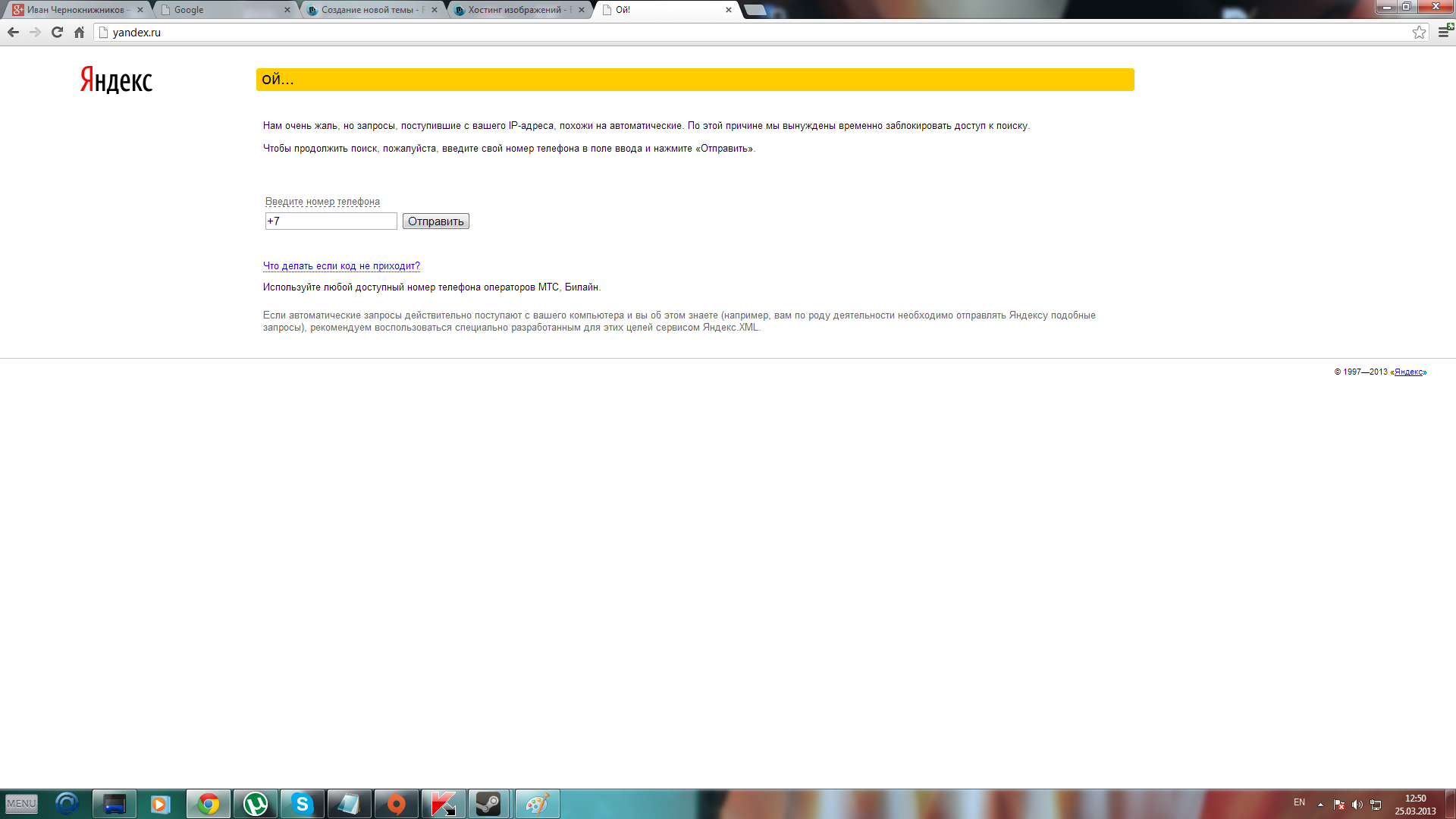This screenshot has height=819, width=1456.
Task: Open Paint from the taskbar
Action: (x=538, y=804)
